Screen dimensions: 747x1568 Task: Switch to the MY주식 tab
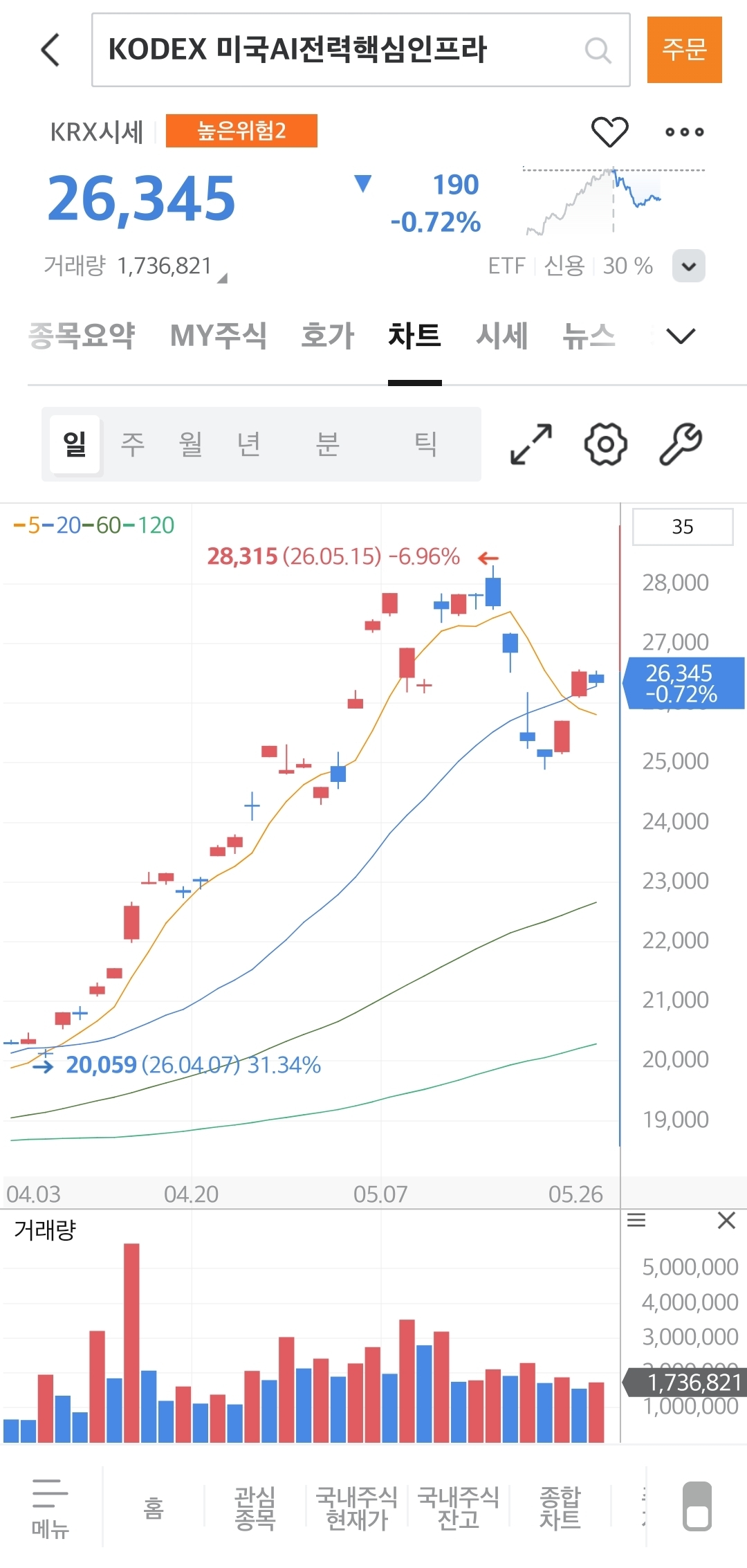[218, 336]
